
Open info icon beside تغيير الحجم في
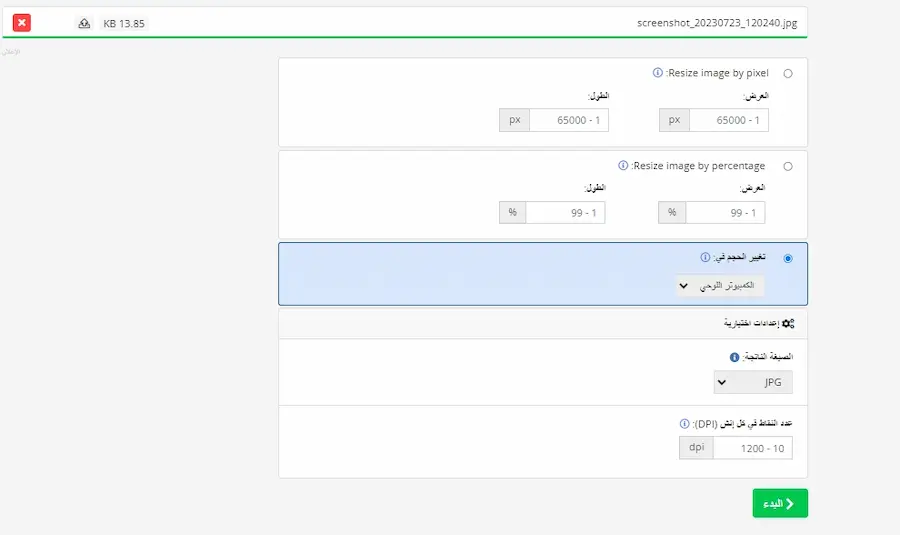[x=705, y=257]
